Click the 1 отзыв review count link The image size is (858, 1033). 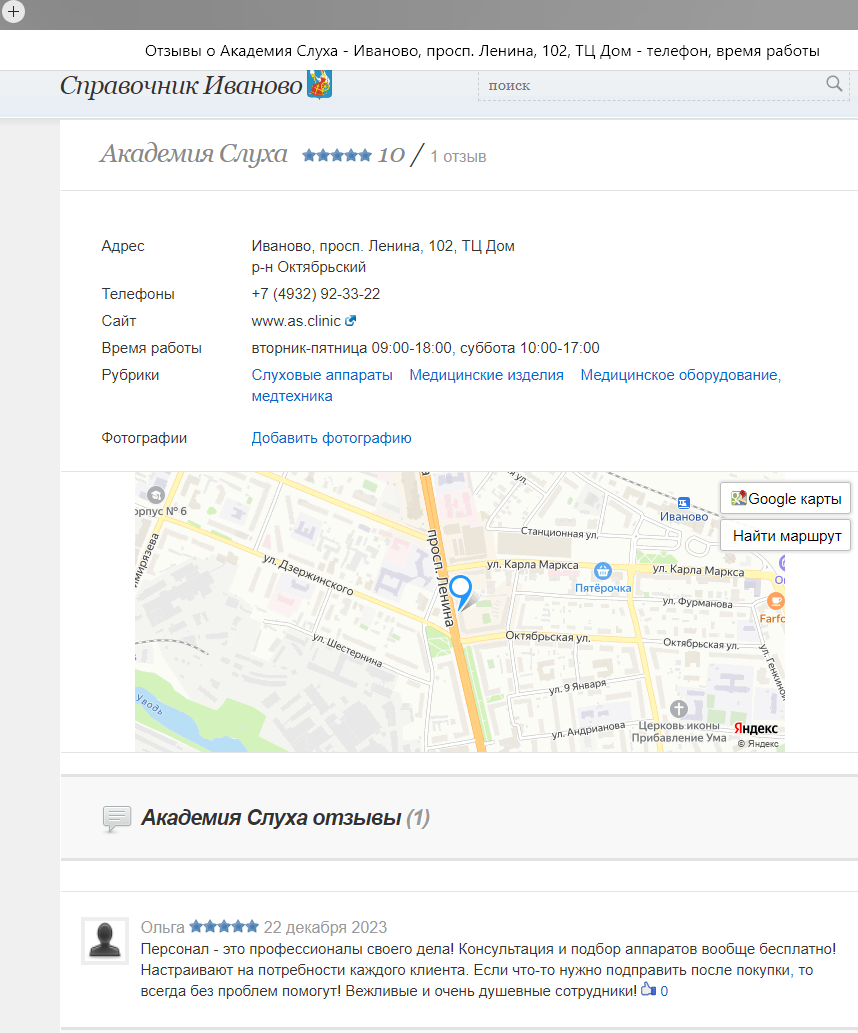point(458,156)
